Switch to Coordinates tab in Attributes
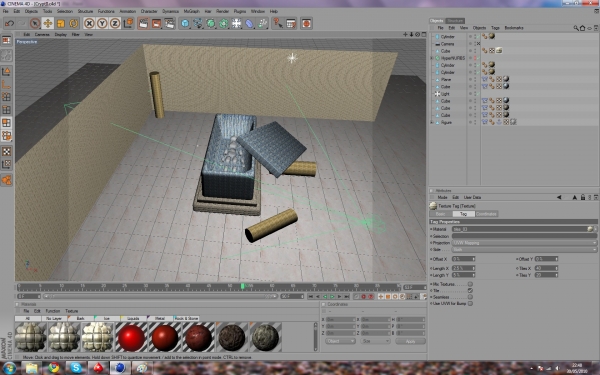Viewport: 600px width, 375px height. point(486,214)
